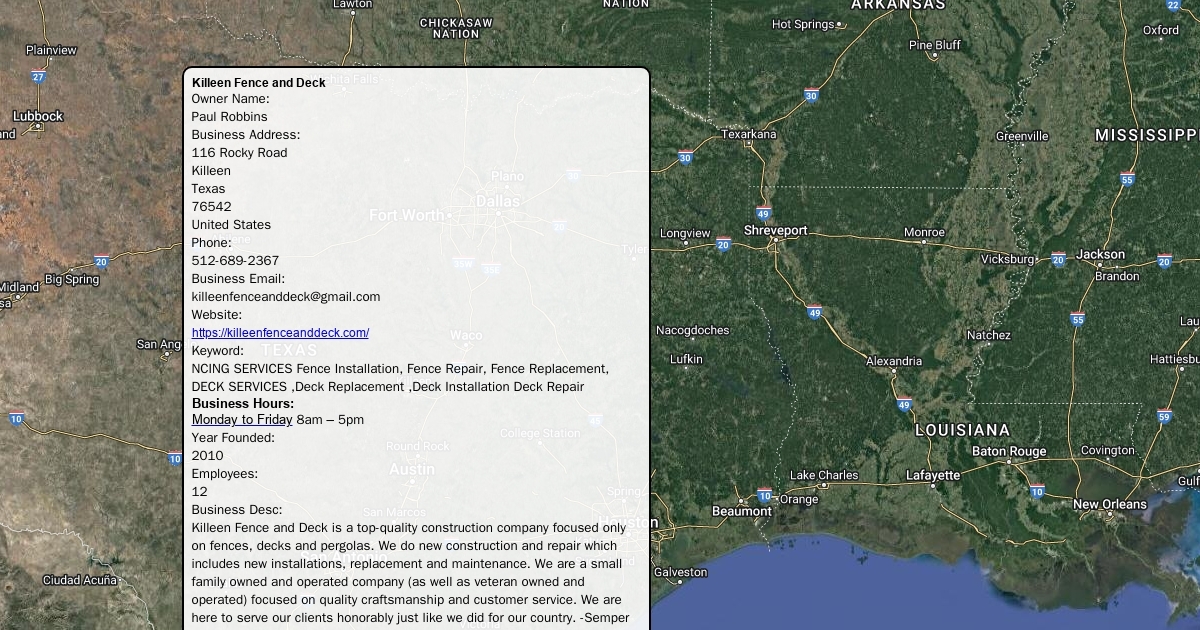Select the Pine Bluff city label

pyautogui.click(x=935, y=45)
